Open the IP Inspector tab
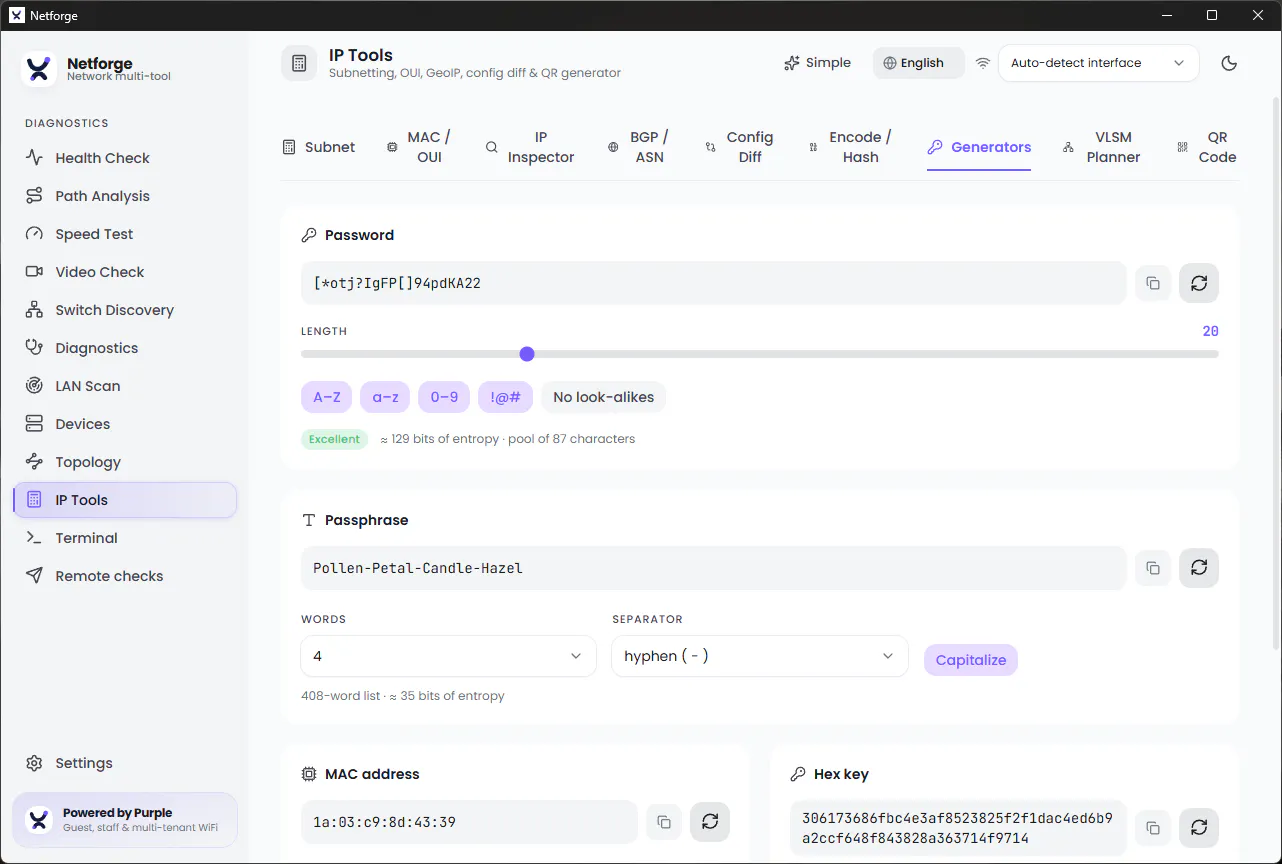1282x864 pixels. click(x=530, y=147)
